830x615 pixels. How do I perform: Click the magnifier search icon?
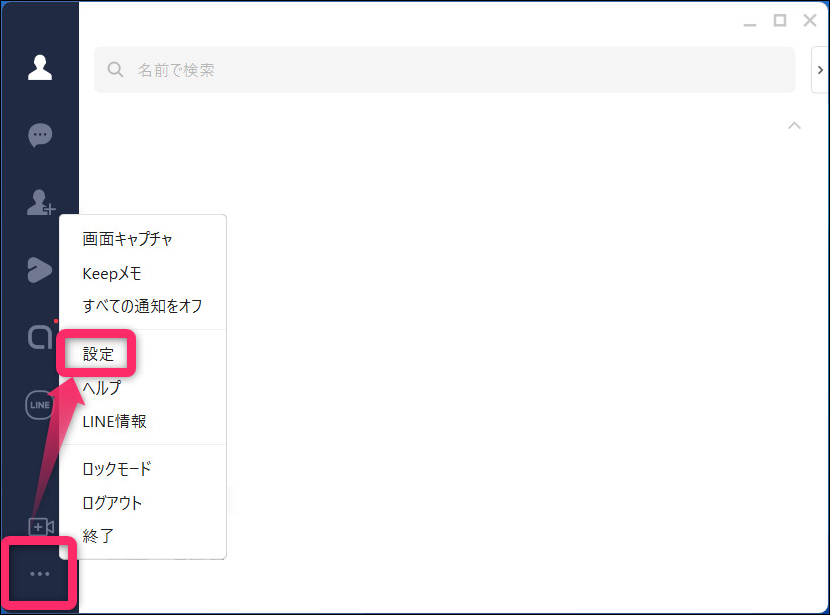(x=115, y=69)
